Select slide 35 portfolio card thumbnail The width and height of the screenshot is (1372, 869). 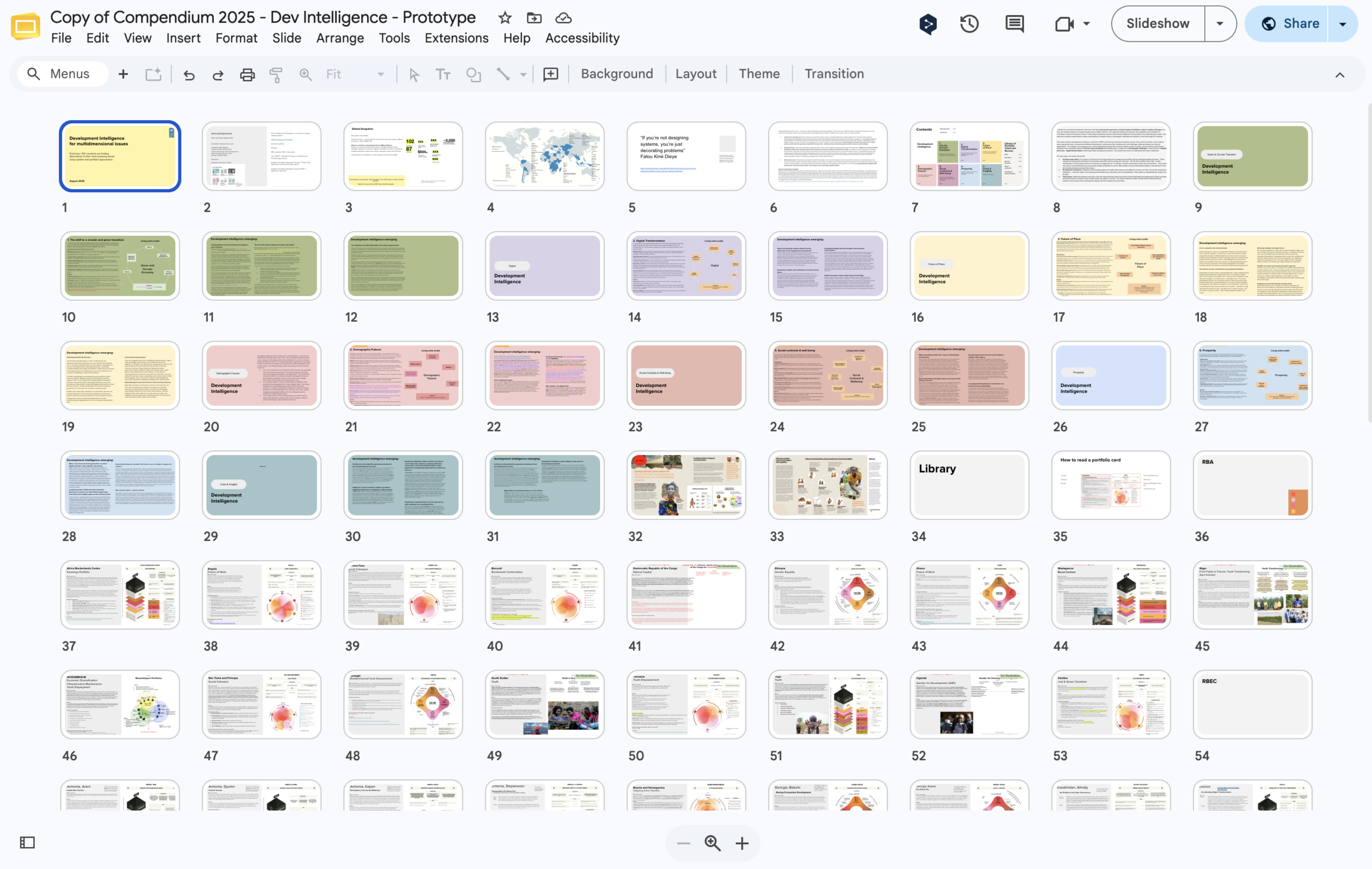click(x=1111, y=485)
